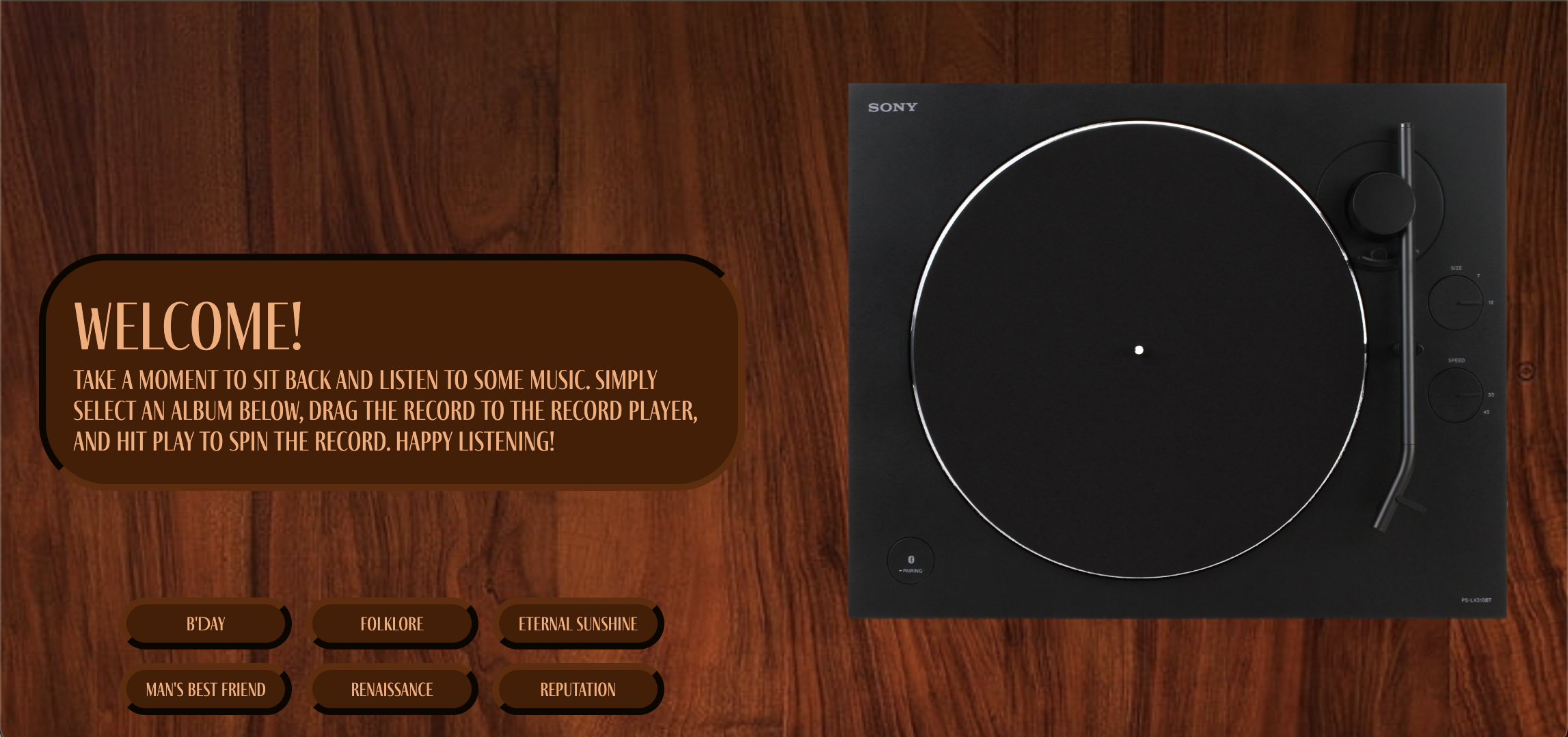Click the tonearm round counterweight

1382,203
